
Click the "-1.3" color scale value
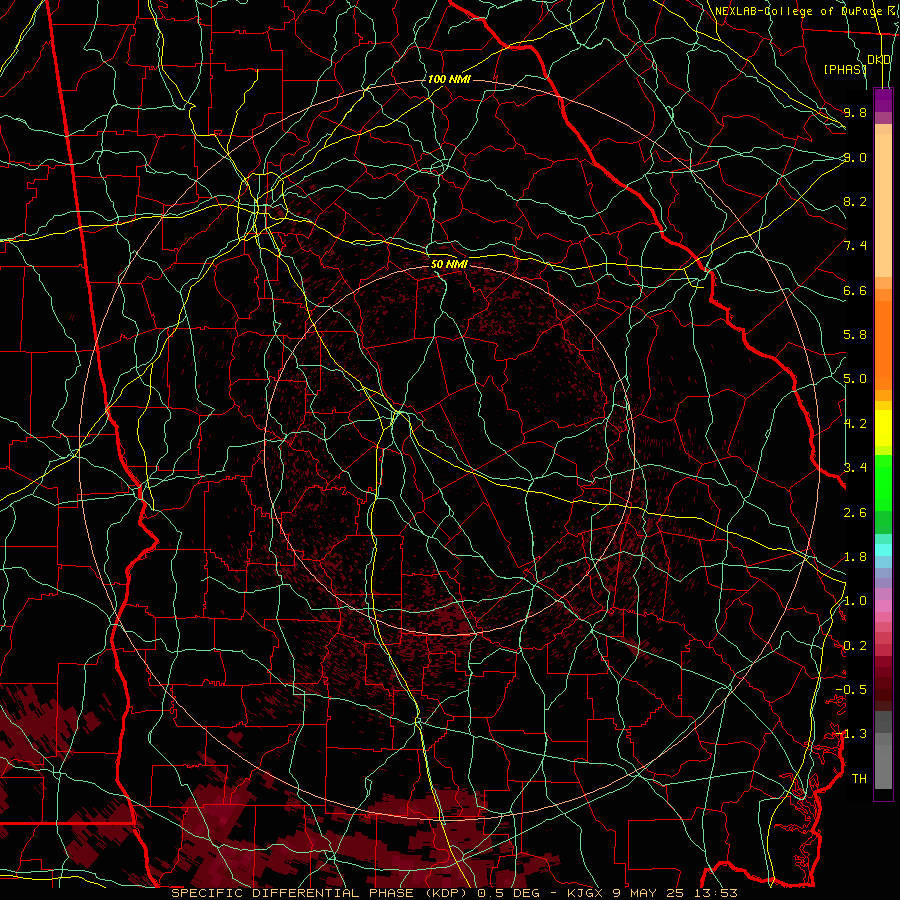click(851, 734)
